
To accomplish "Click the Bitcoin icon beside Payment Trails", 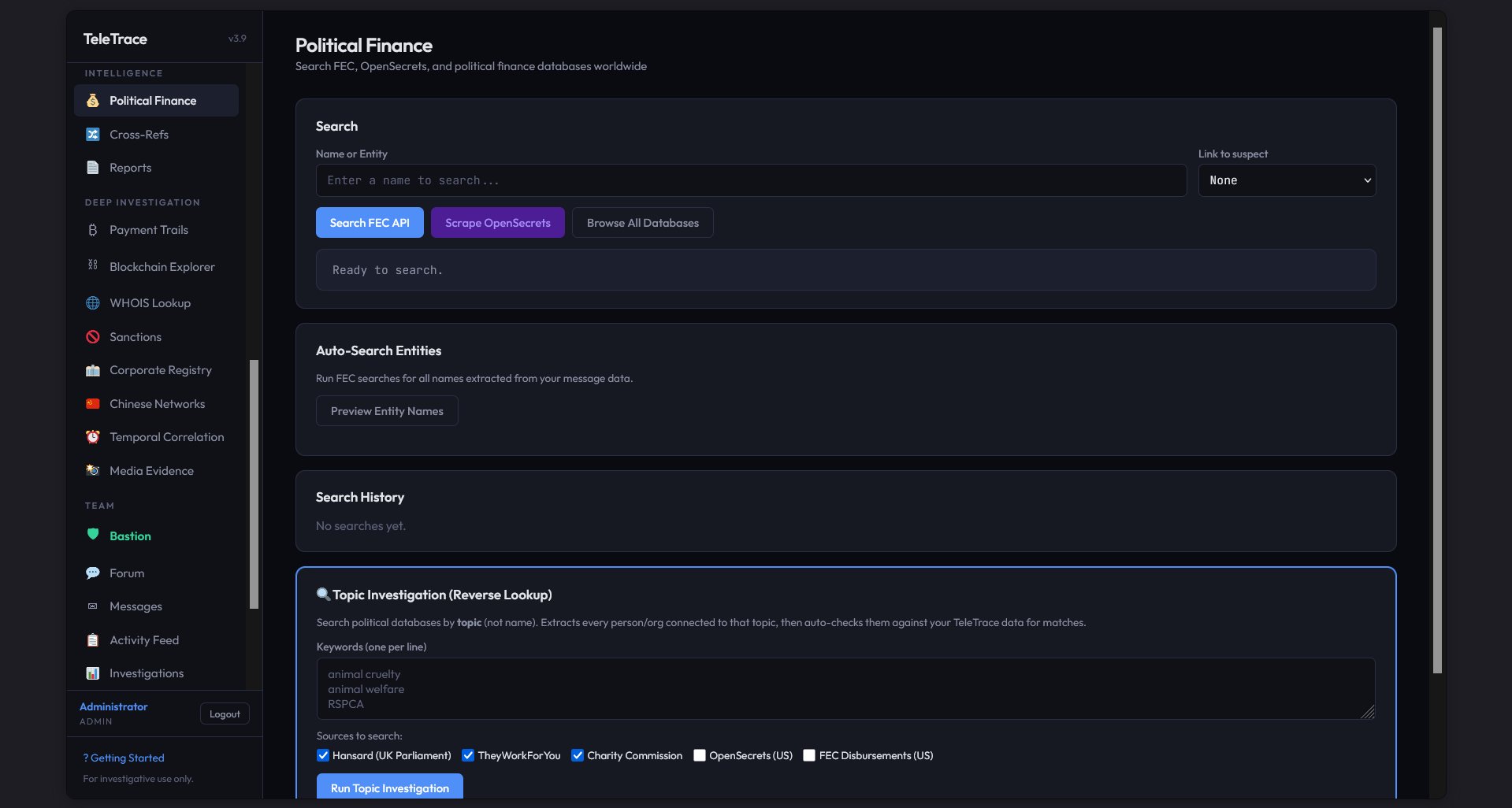I will pos(93,230).
